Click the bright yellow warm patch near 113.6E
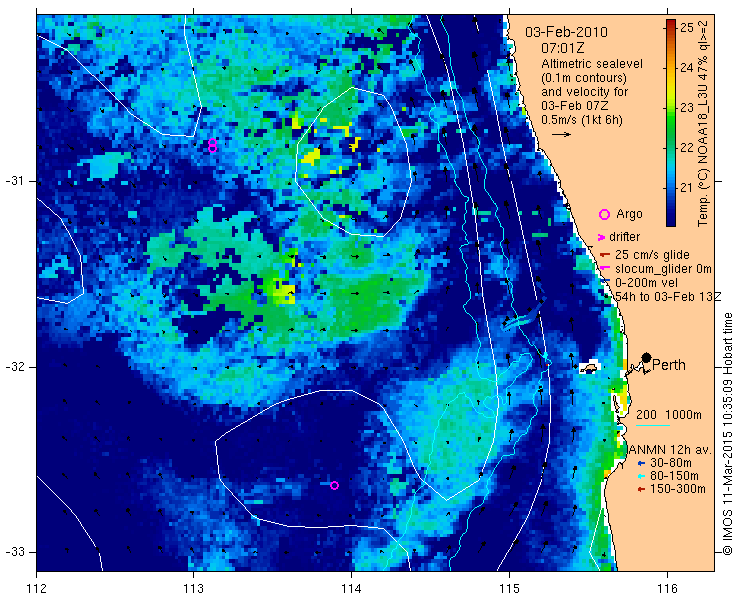Image resolution: width=740 pixels, height=600 pixels. pyautogui.click(x=284, y=291)
